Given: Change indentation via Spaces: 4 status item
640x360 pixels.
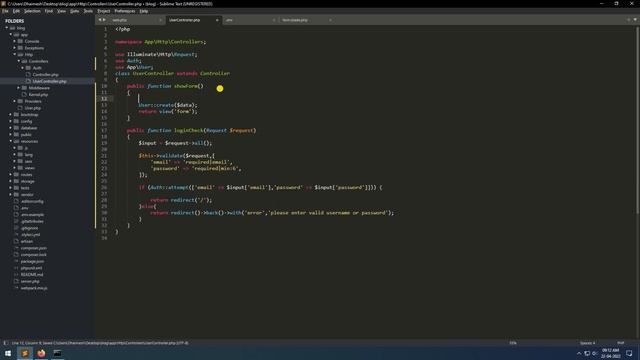Looking at the screenshot, I should (587, 343).
